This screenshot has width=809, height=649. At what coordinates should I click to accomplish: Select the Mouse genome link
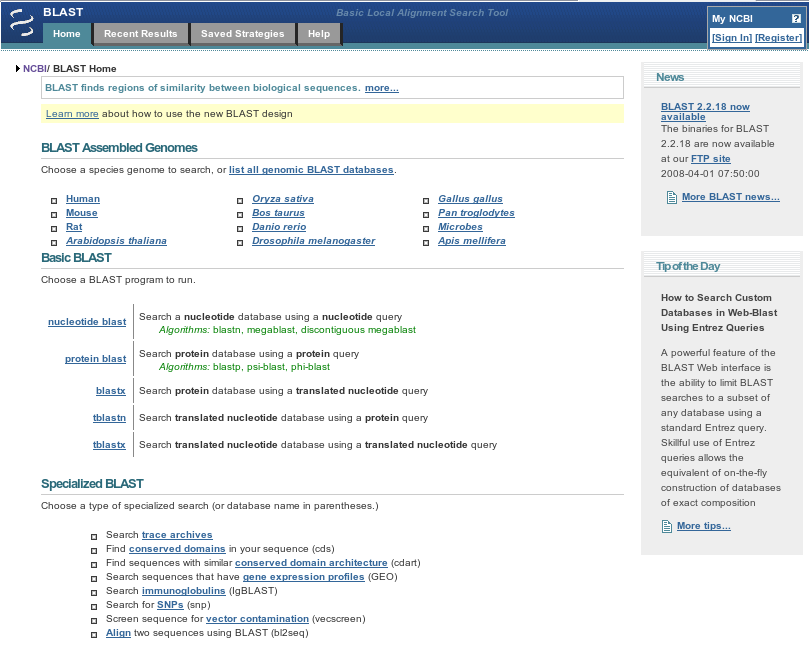[x=82, y=213]
